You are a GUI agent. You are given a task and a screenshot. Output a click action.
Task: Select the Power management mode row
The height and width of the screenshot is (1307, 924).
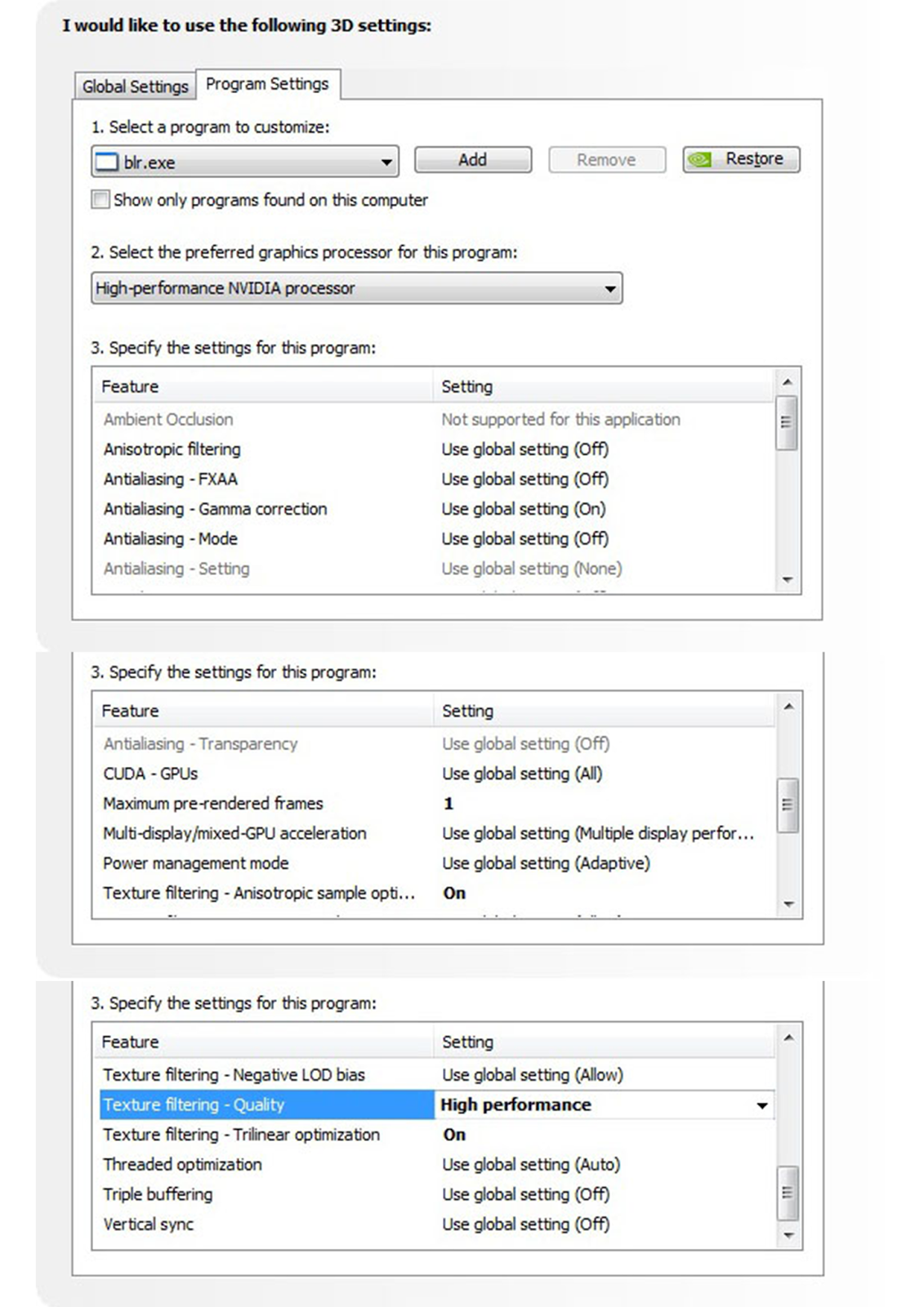point(433,863)
